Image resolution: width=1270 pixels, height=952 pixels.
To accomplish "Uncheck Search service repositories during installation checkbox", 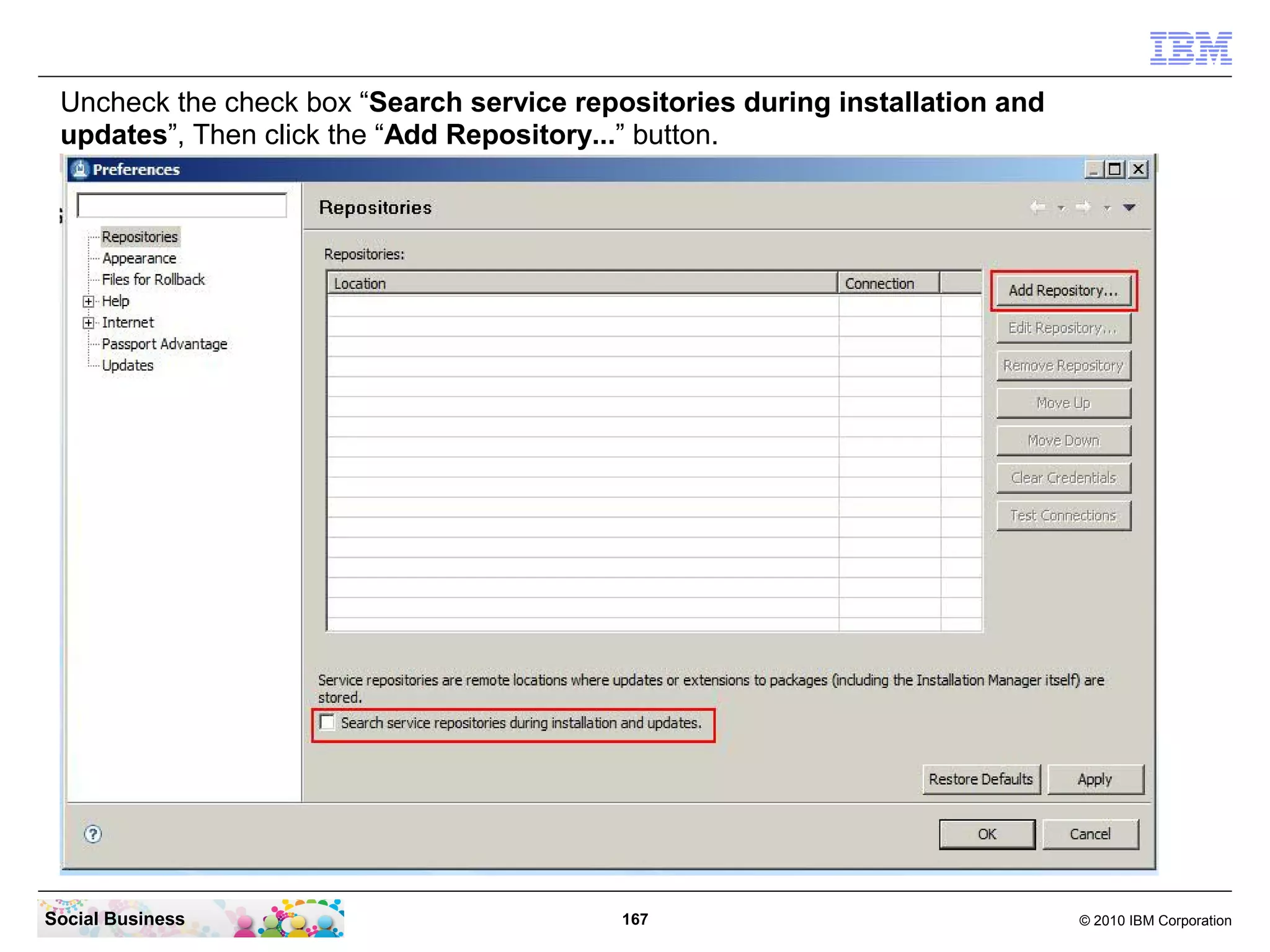I will (327, 723).
